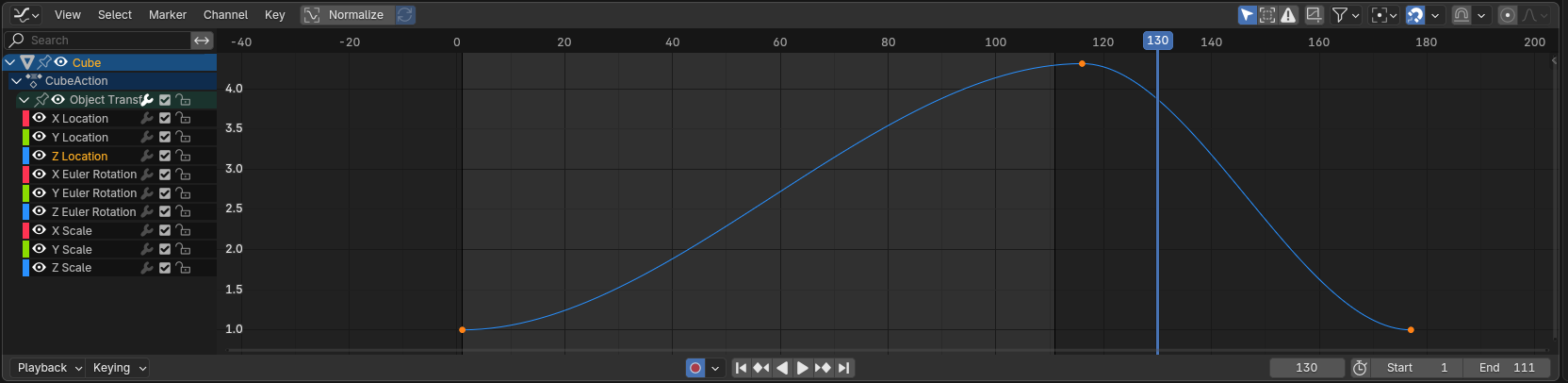Uncheck mute checkbox for Z Euler Rotation
Screen dimensions: 1568x383
pos(165,212)
